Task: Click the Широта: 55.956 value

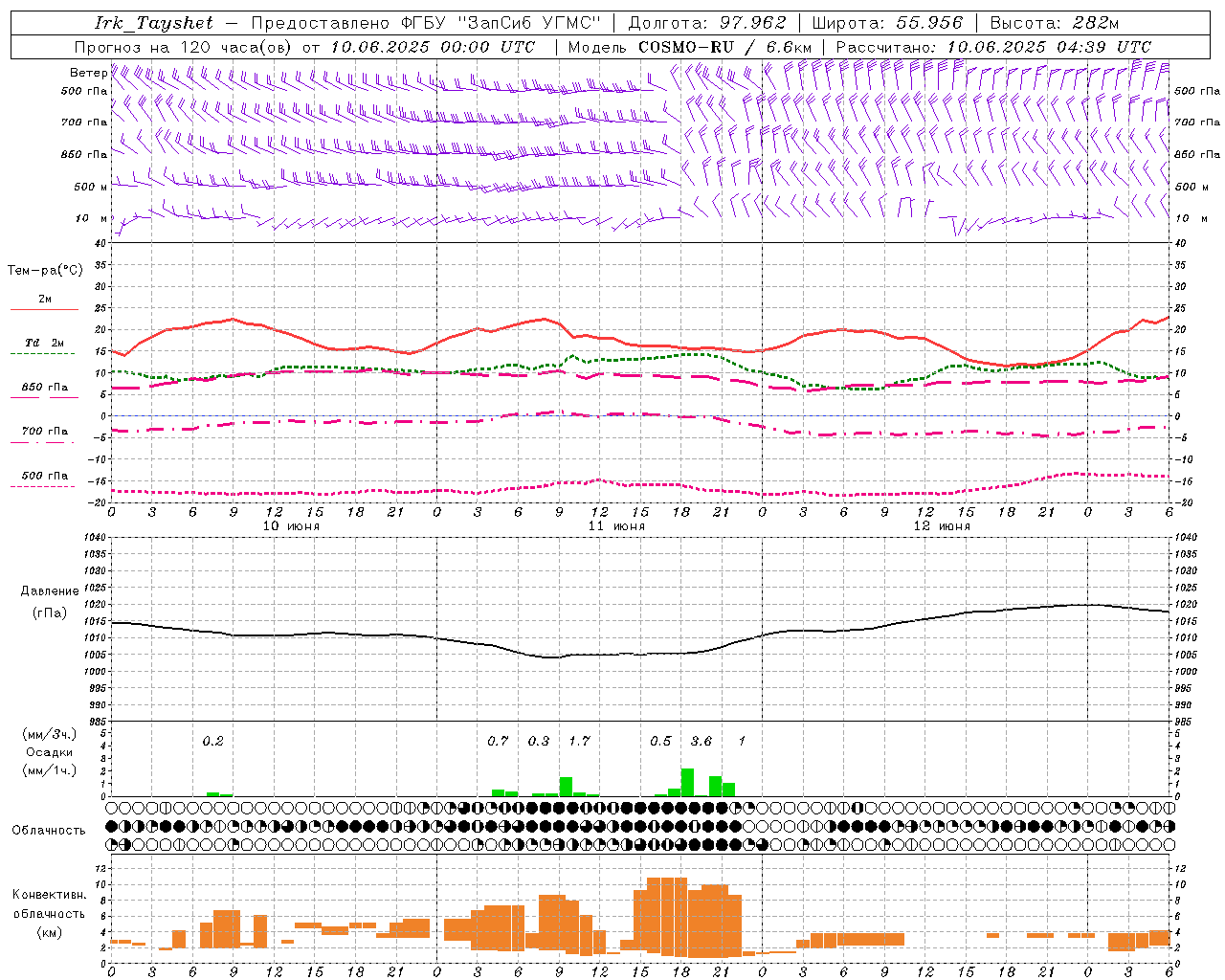Action: (887, 23)
